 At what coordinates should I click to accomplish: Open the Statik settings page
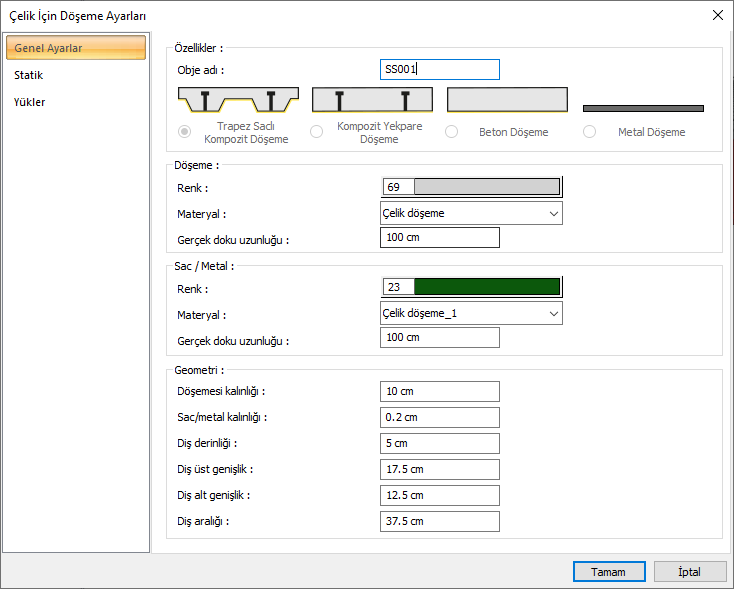[x=29, y=75]
